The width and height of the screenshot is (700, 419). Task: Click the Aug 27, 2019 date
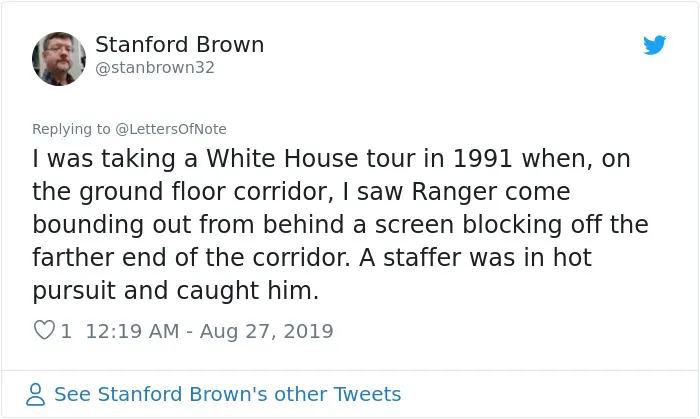(267, 331)
